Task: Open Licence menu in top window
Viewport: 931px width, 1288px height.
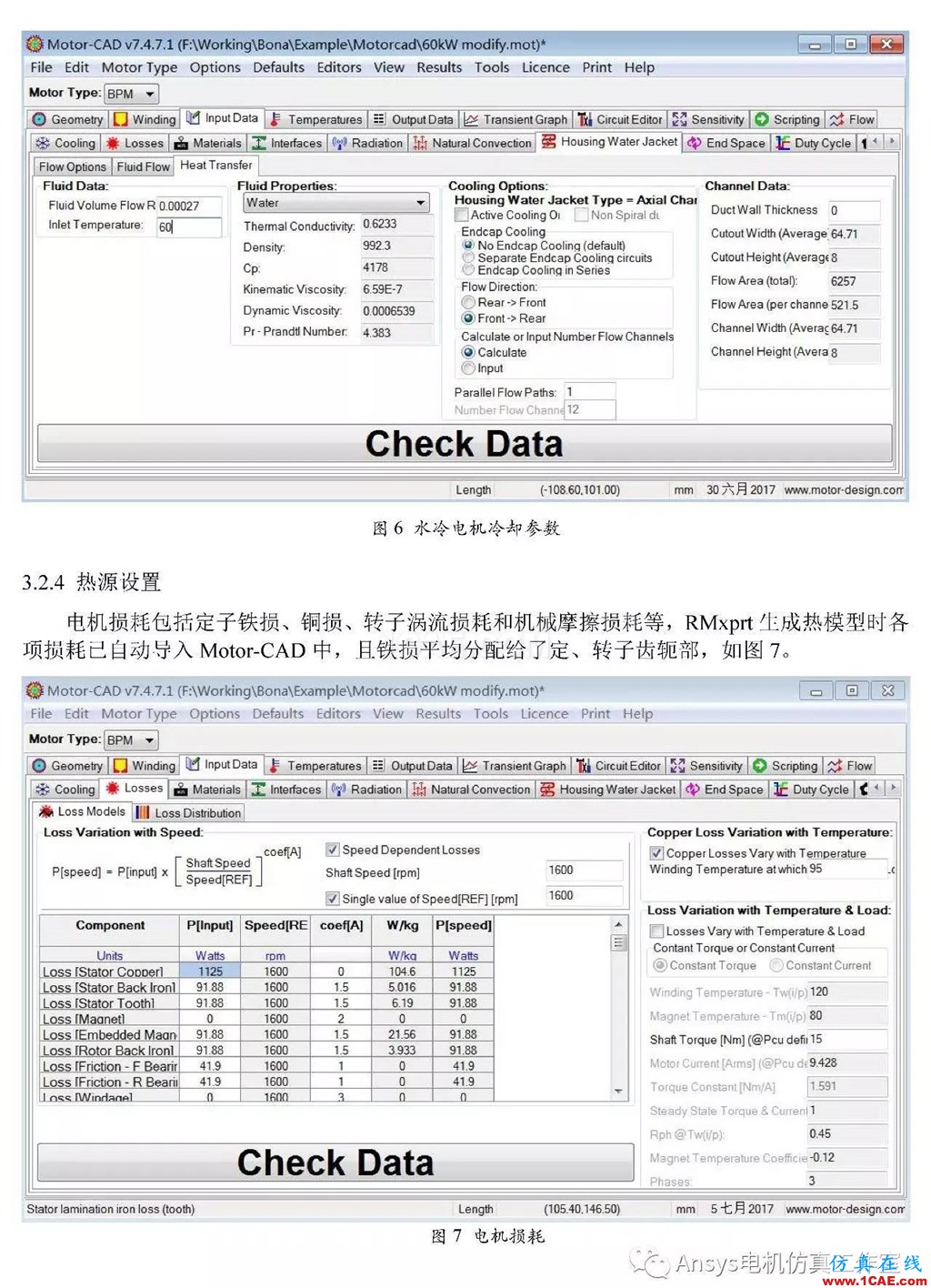Action: point(546,67)
